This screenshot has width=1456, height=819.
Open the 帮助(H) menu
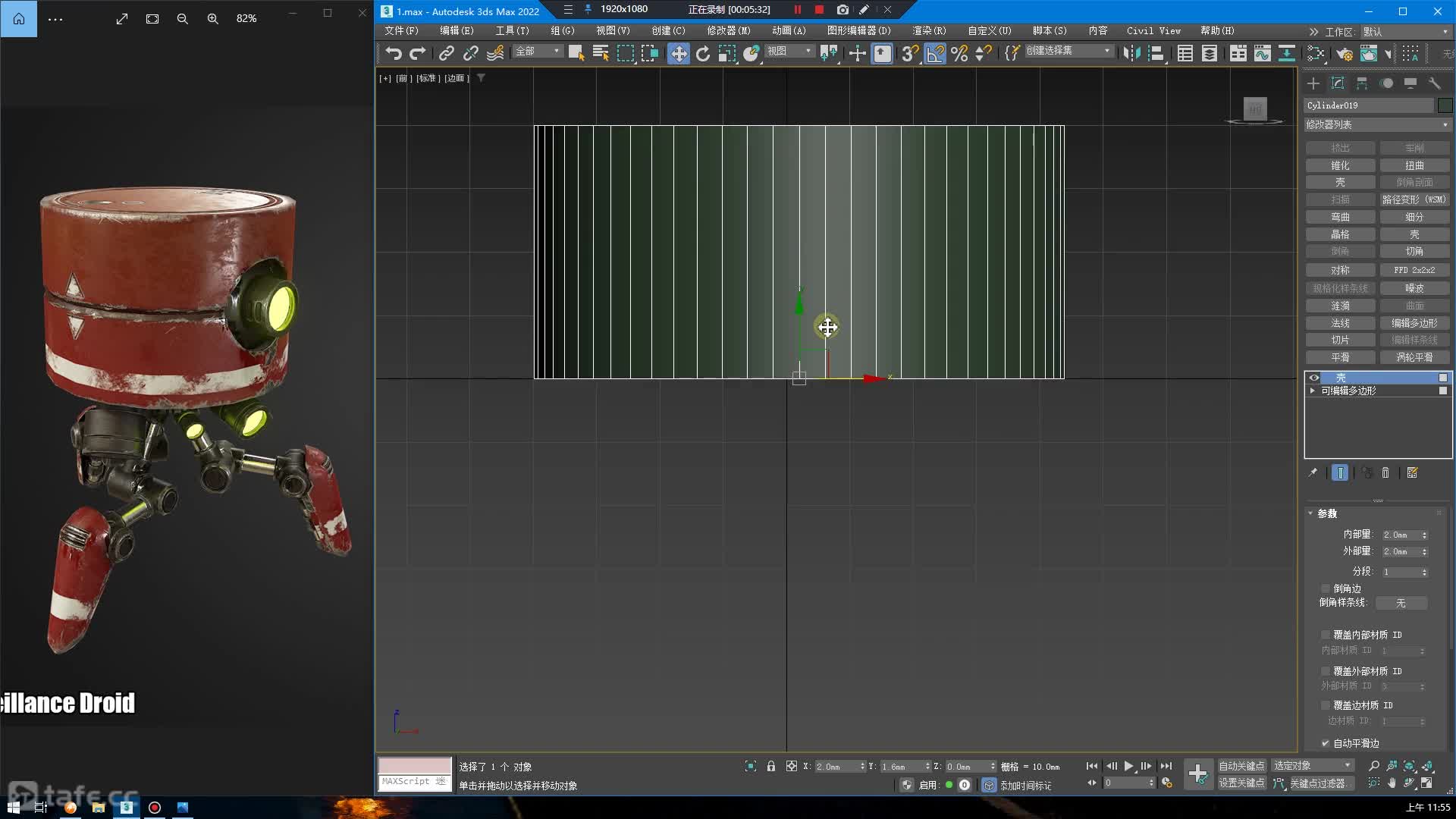click(1217, 30)
